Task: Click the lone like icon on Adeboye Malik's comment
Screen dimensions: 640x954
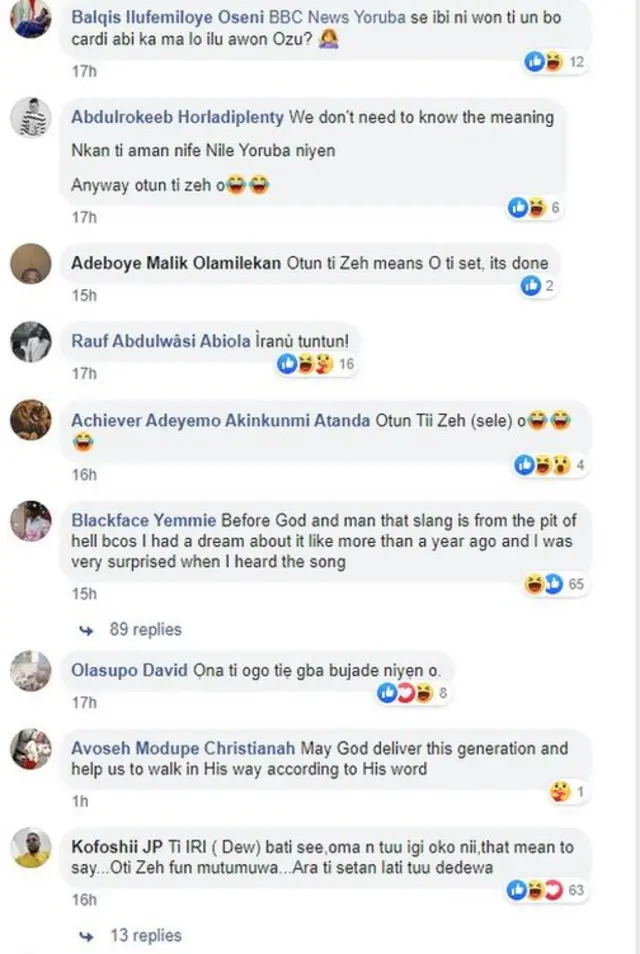Action: (533, 283)
